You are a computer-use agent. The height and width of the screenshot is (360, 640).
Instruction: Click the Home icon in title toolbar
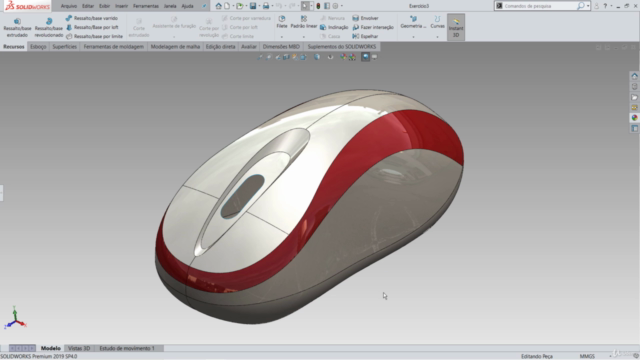coord(218,6)
